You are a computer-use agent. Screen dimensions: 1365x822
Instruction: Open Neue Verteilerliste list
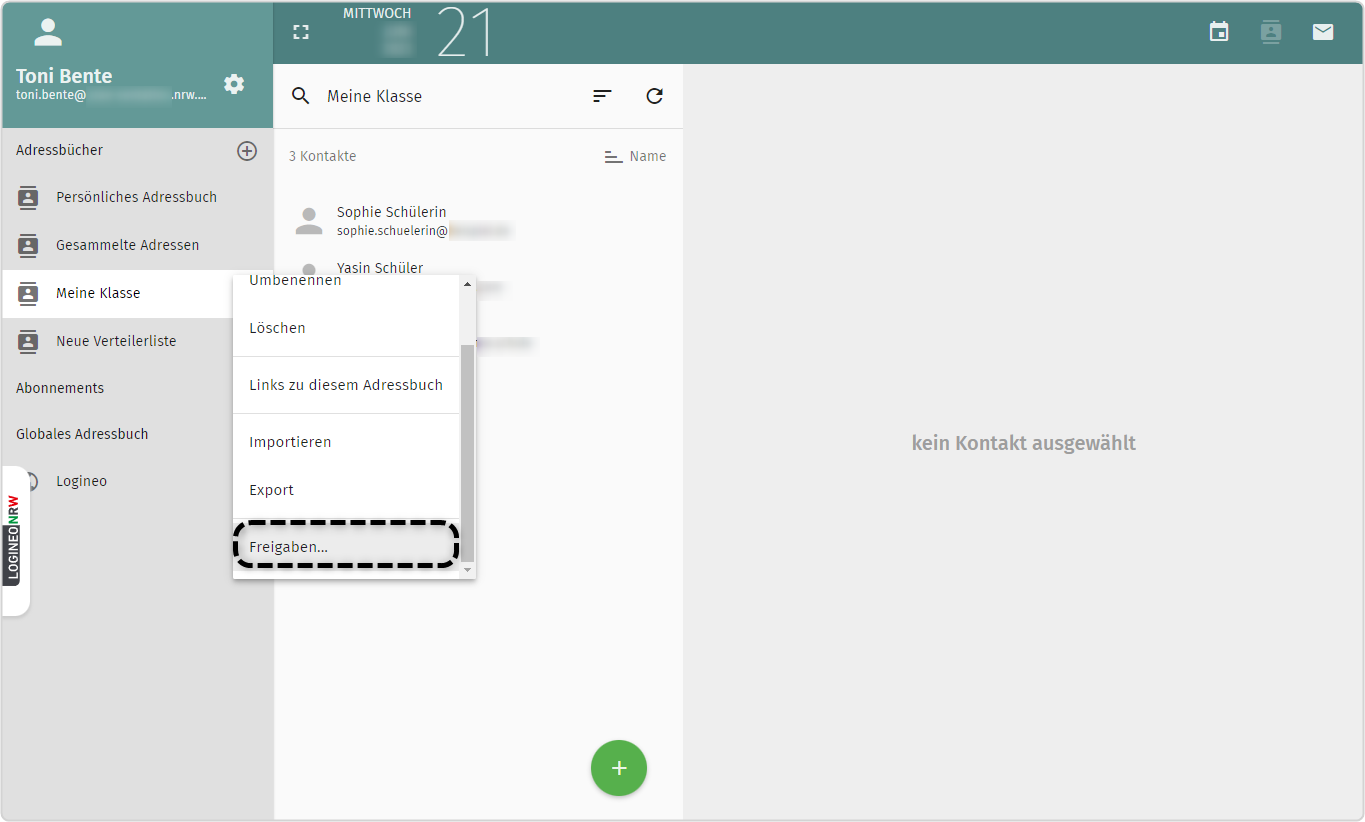[x=118, y=342]
